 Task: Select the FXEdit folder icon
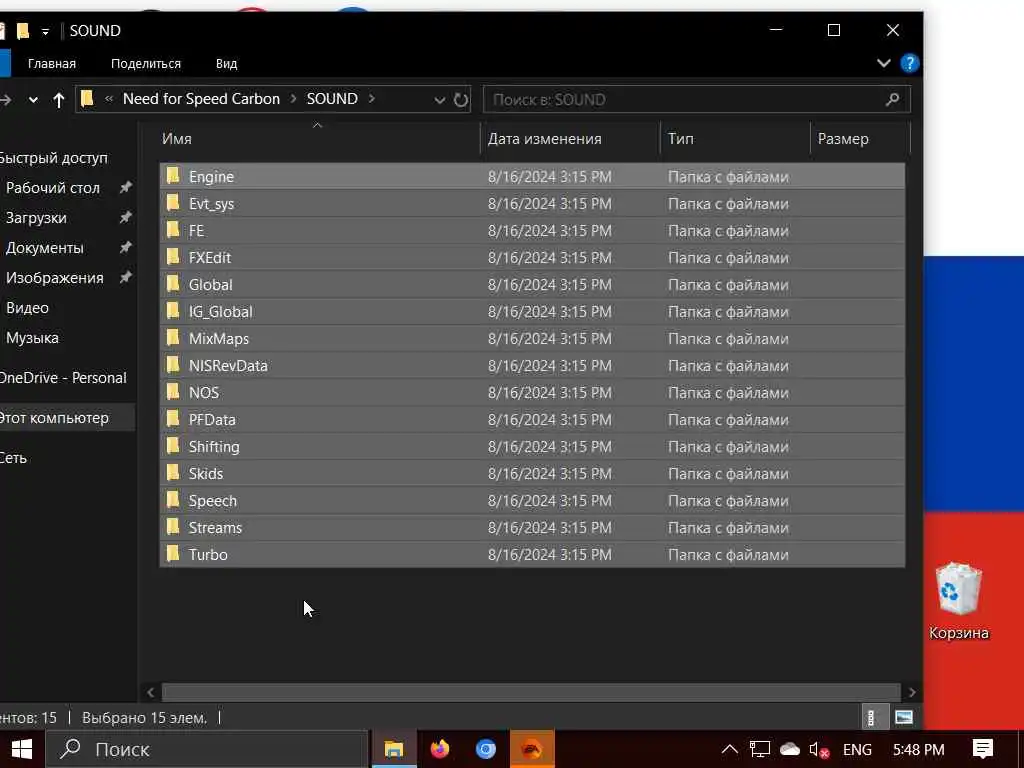tap(173, 257)
